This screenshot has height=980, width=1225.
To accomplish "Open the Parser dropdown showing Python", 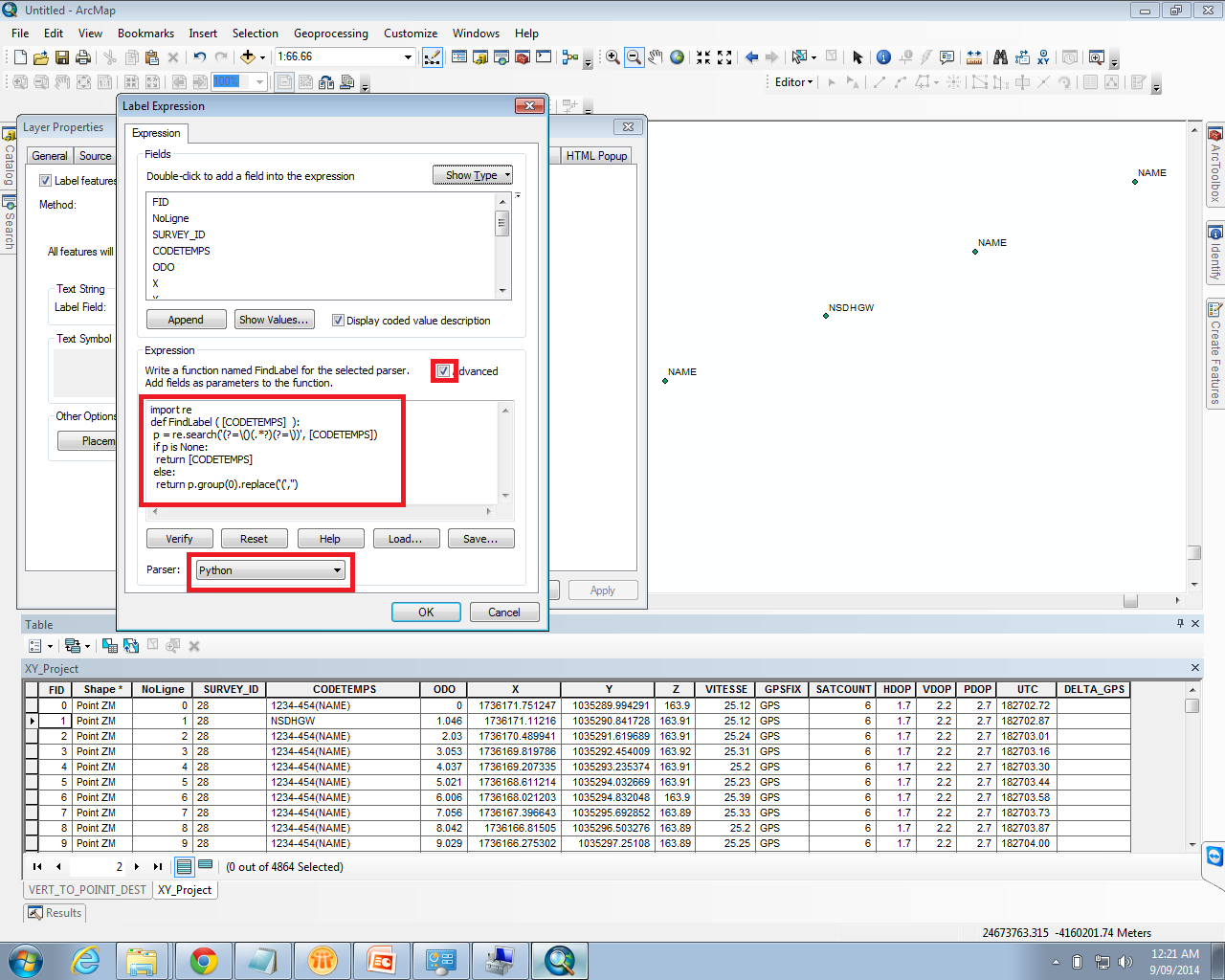I will pos(270,570).
